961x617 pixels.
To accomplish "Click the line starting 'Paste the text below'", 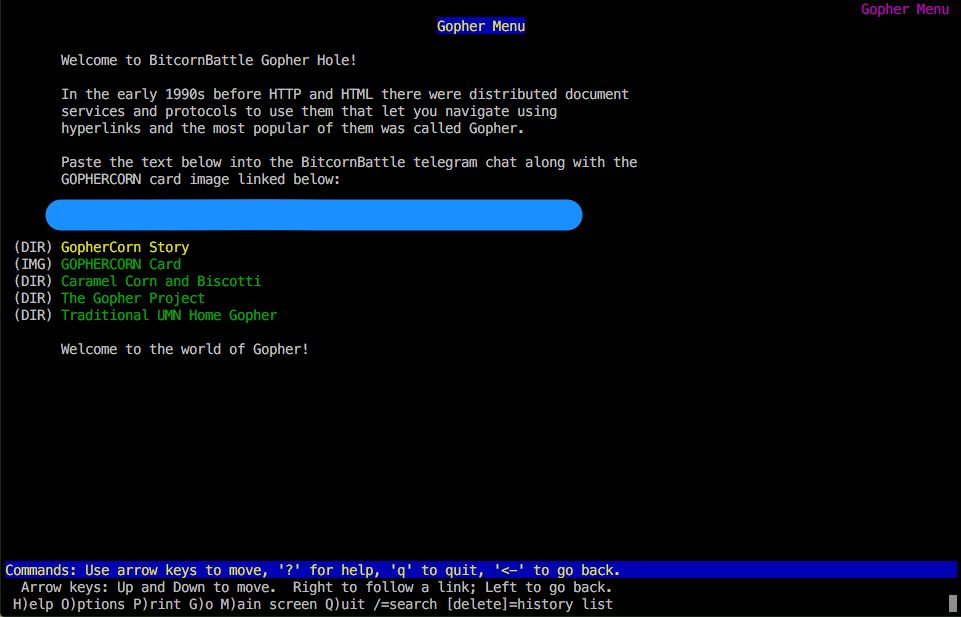I will pos(349,163).
